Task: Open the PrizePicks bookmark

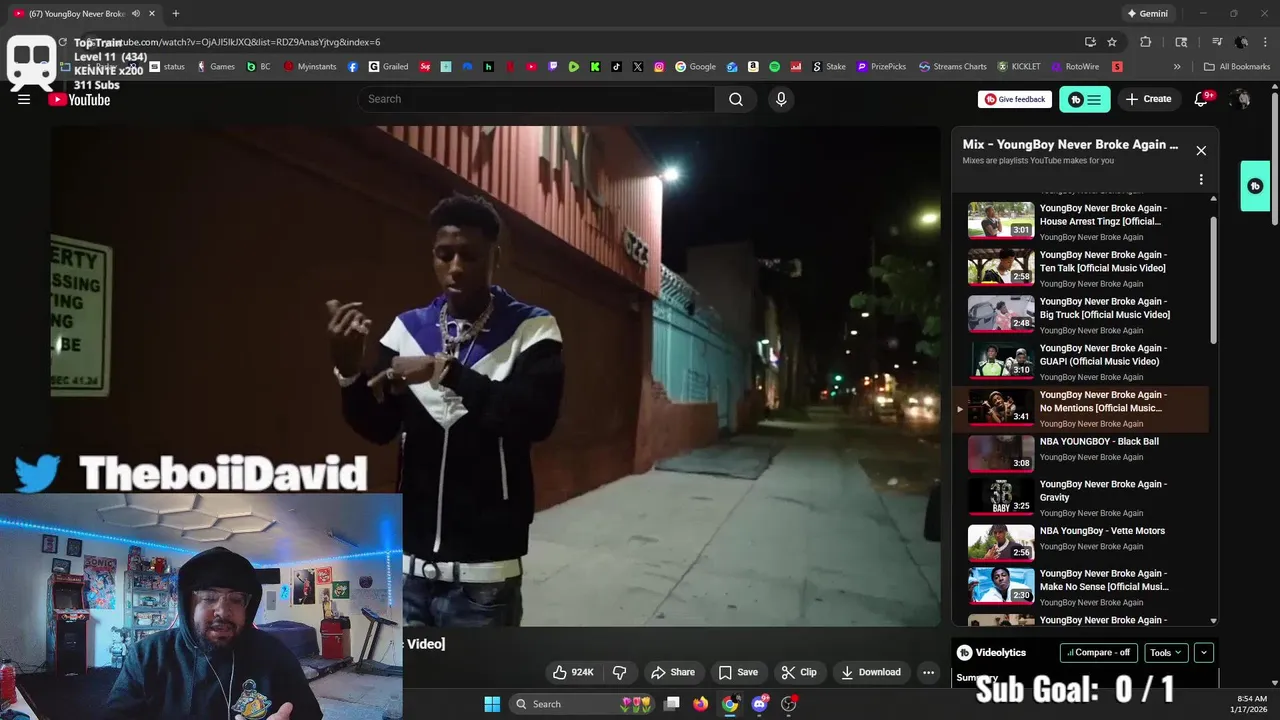Action: click(881, 67)
